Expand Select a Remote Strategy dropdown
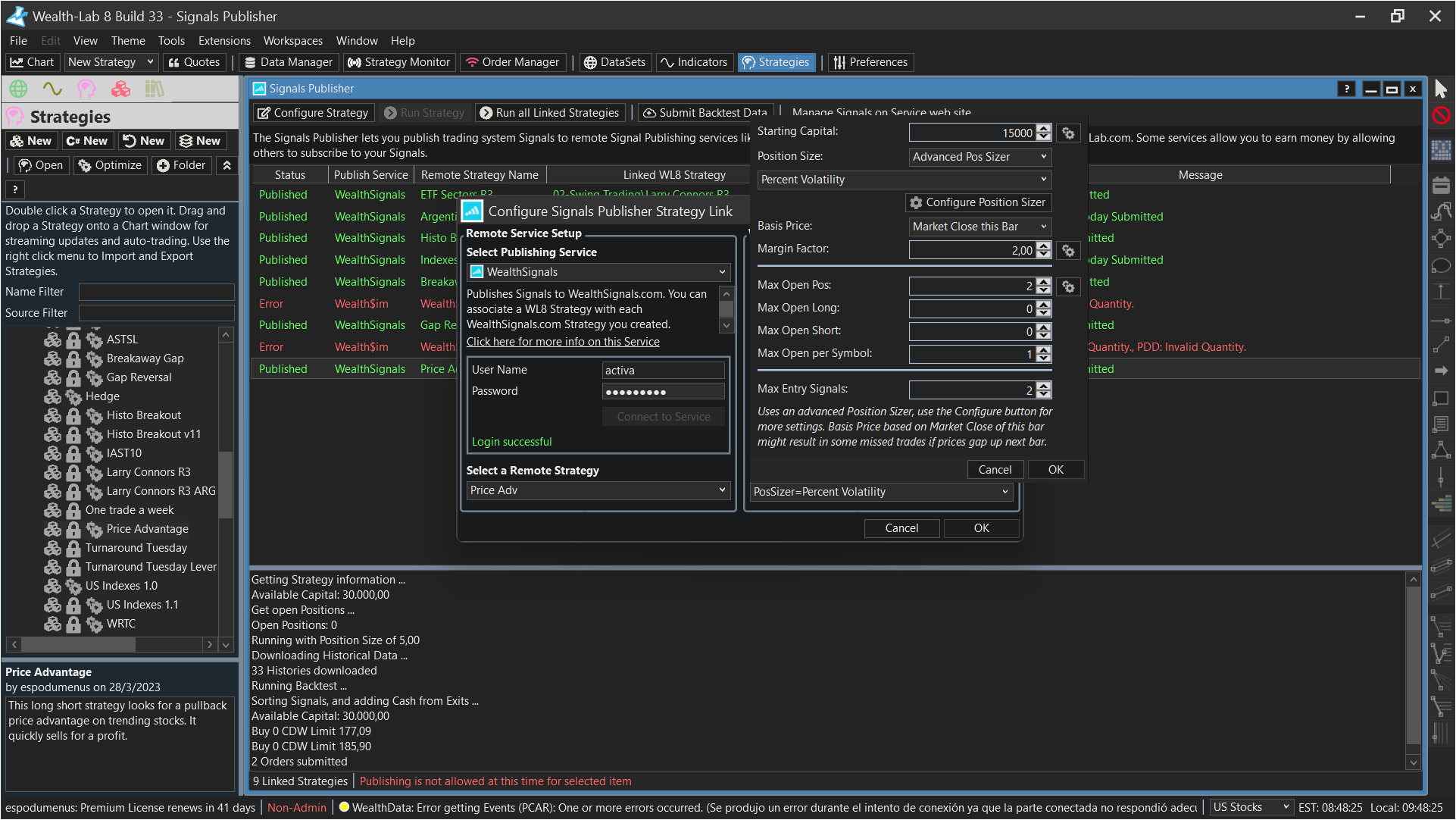Viewport: 1456px width, 820px height. (x=598, y=490)
